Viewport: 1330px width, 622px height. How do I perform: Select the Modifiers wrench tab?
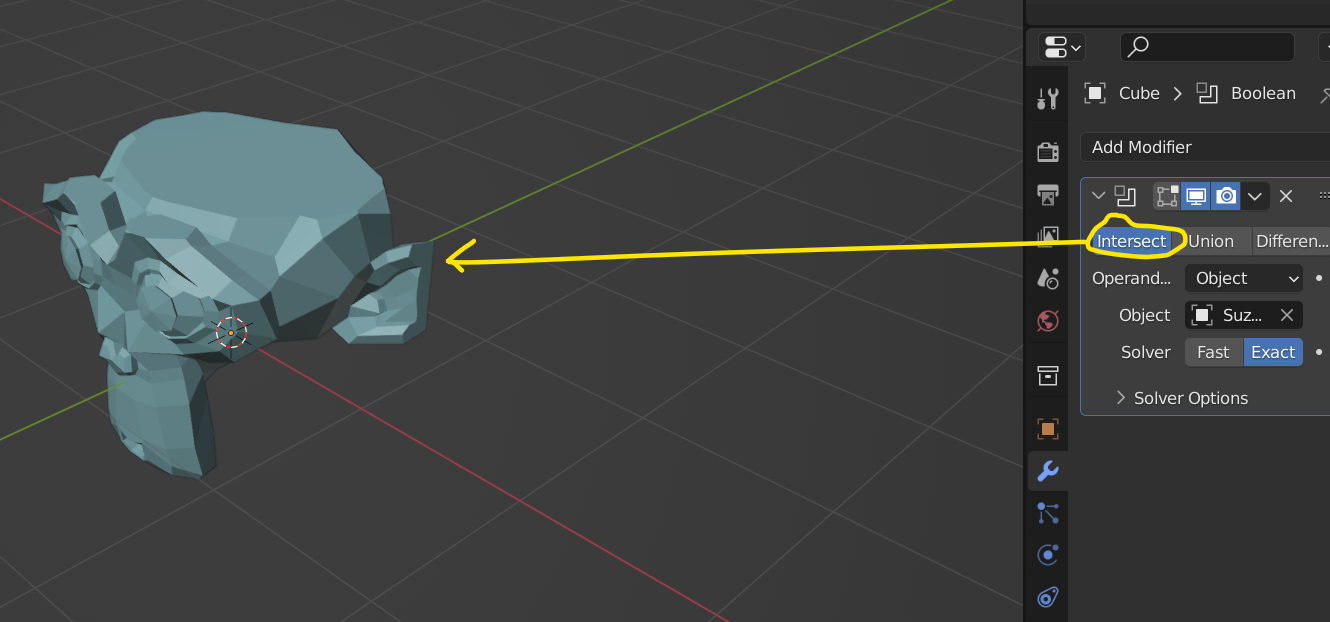1047,470
